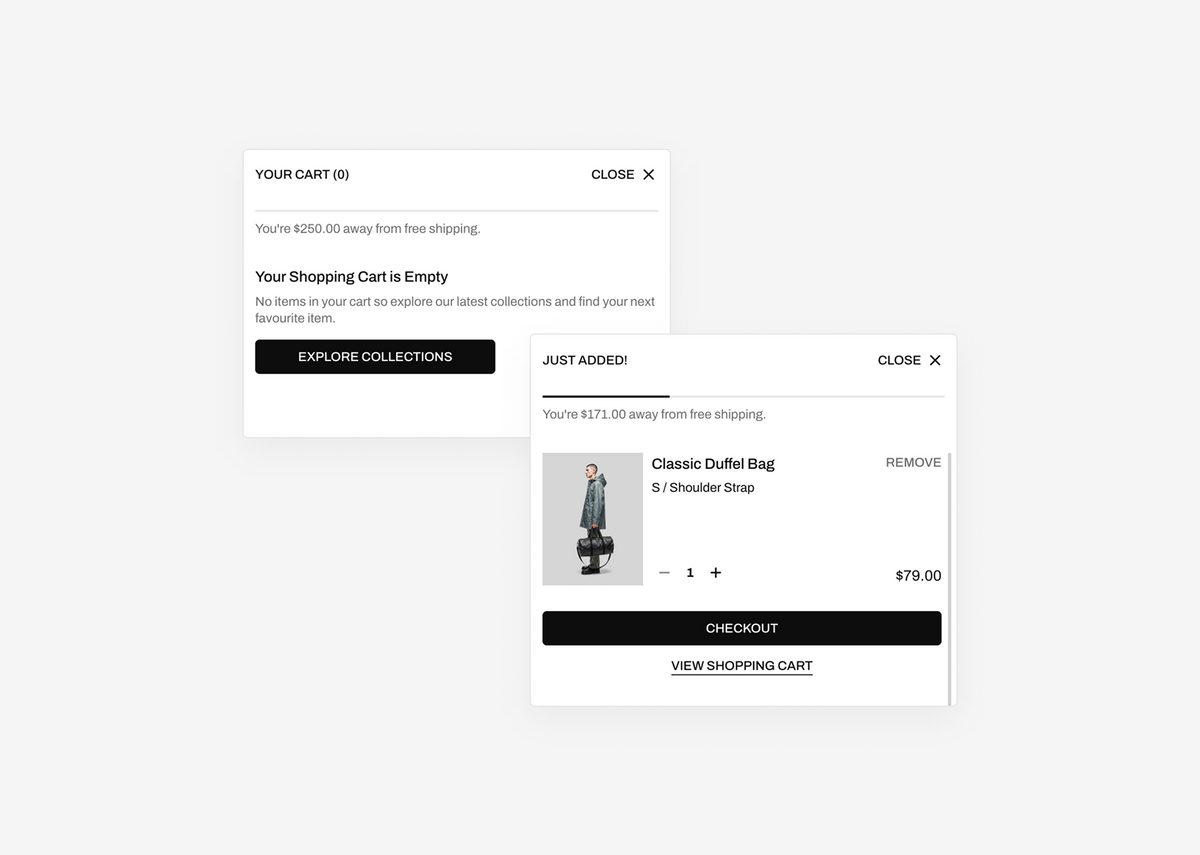The width and height of the screenshot is (1200, 855).
Task: Click the X icon in the Just Added panel
Action: 935,360
